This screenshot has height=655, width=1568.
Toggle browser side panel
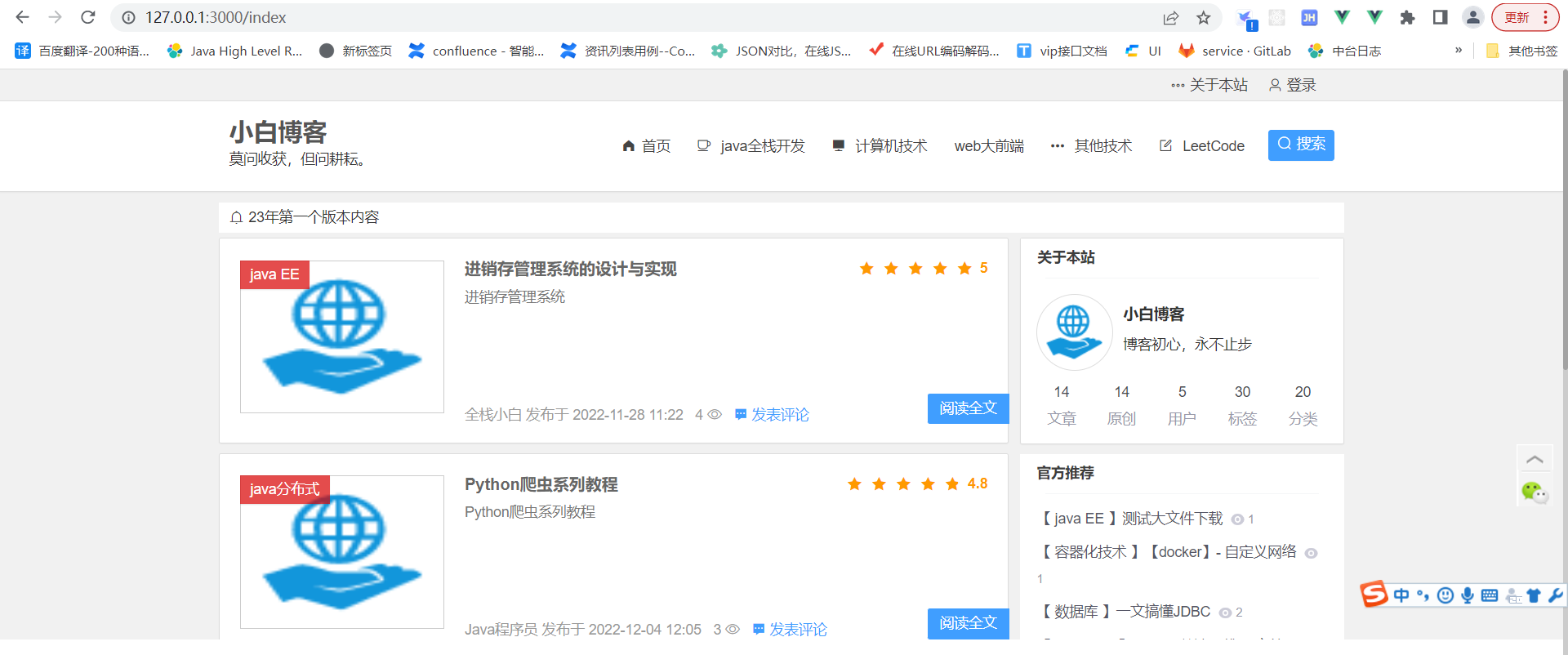tap(1440, 17)
